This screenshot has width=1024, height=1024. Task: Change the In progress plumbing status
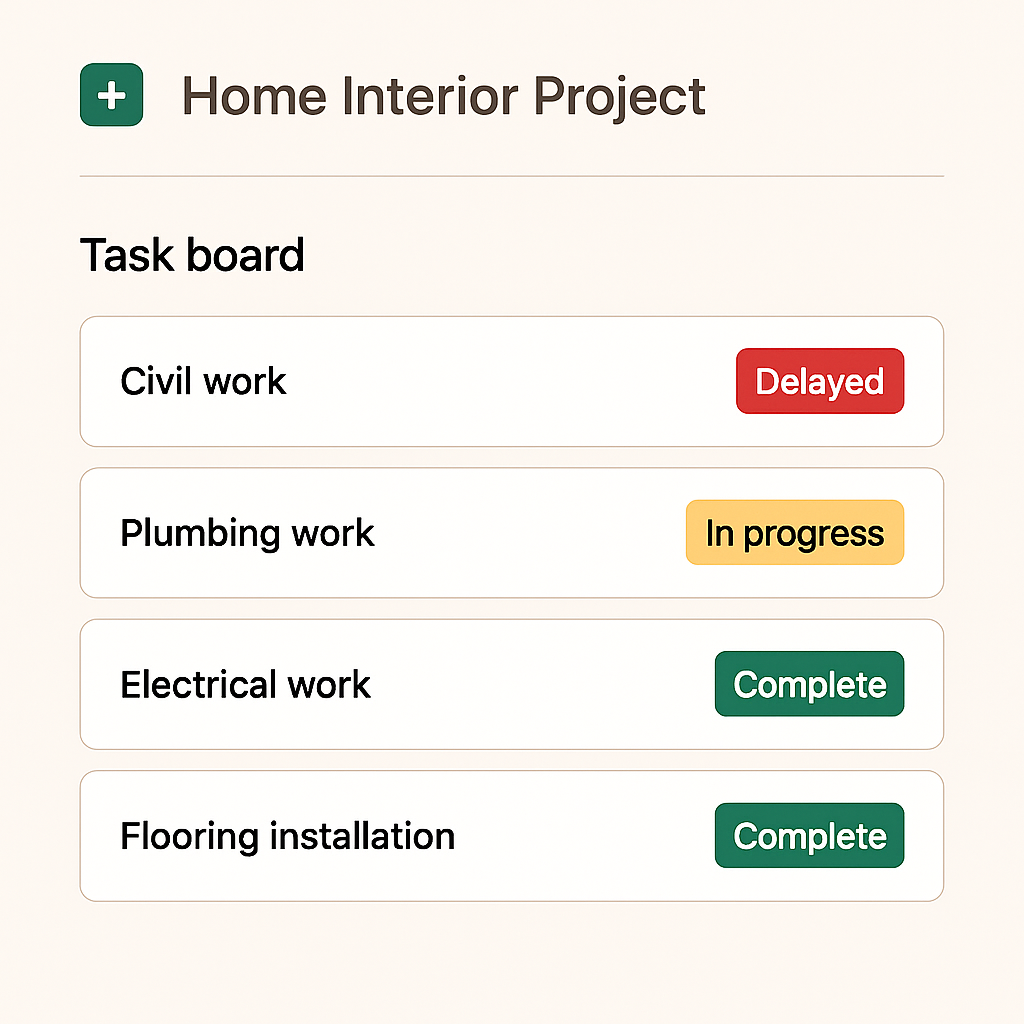795,532
